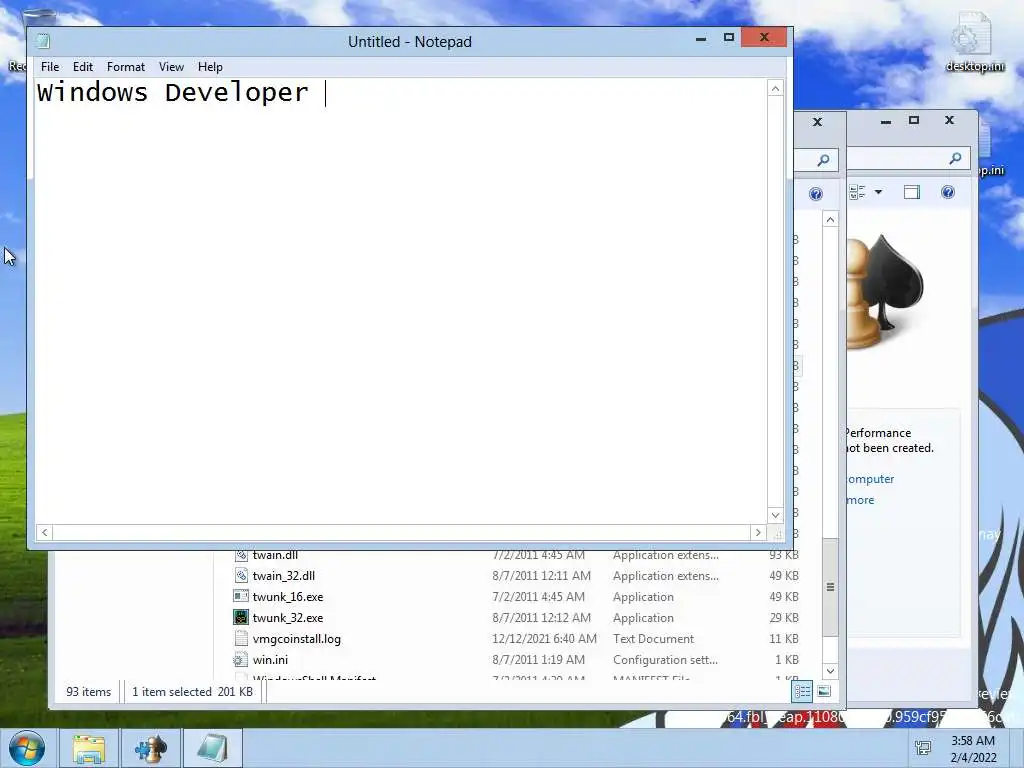The height and width of the screenshot is (768, 1024).
Task: Open the Format menu in Notepad
Action: tap(125, 67)
